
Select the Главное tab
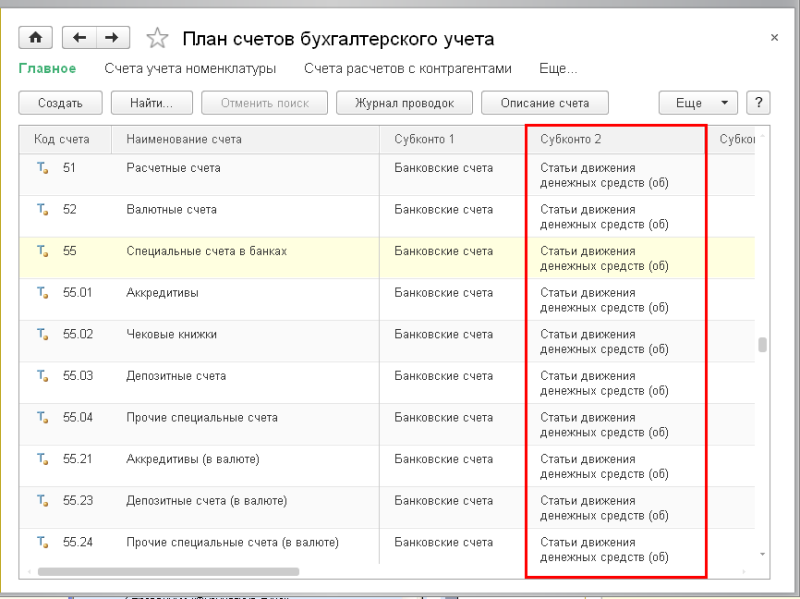click(x=47, y=69)
